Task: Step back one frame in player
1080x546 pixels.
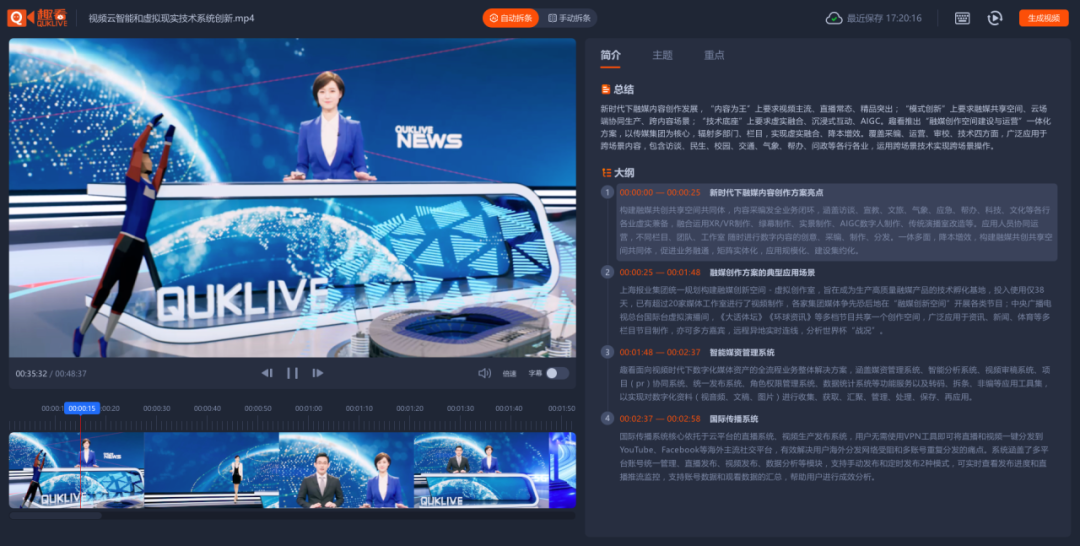Action: (x=267, y=373)
